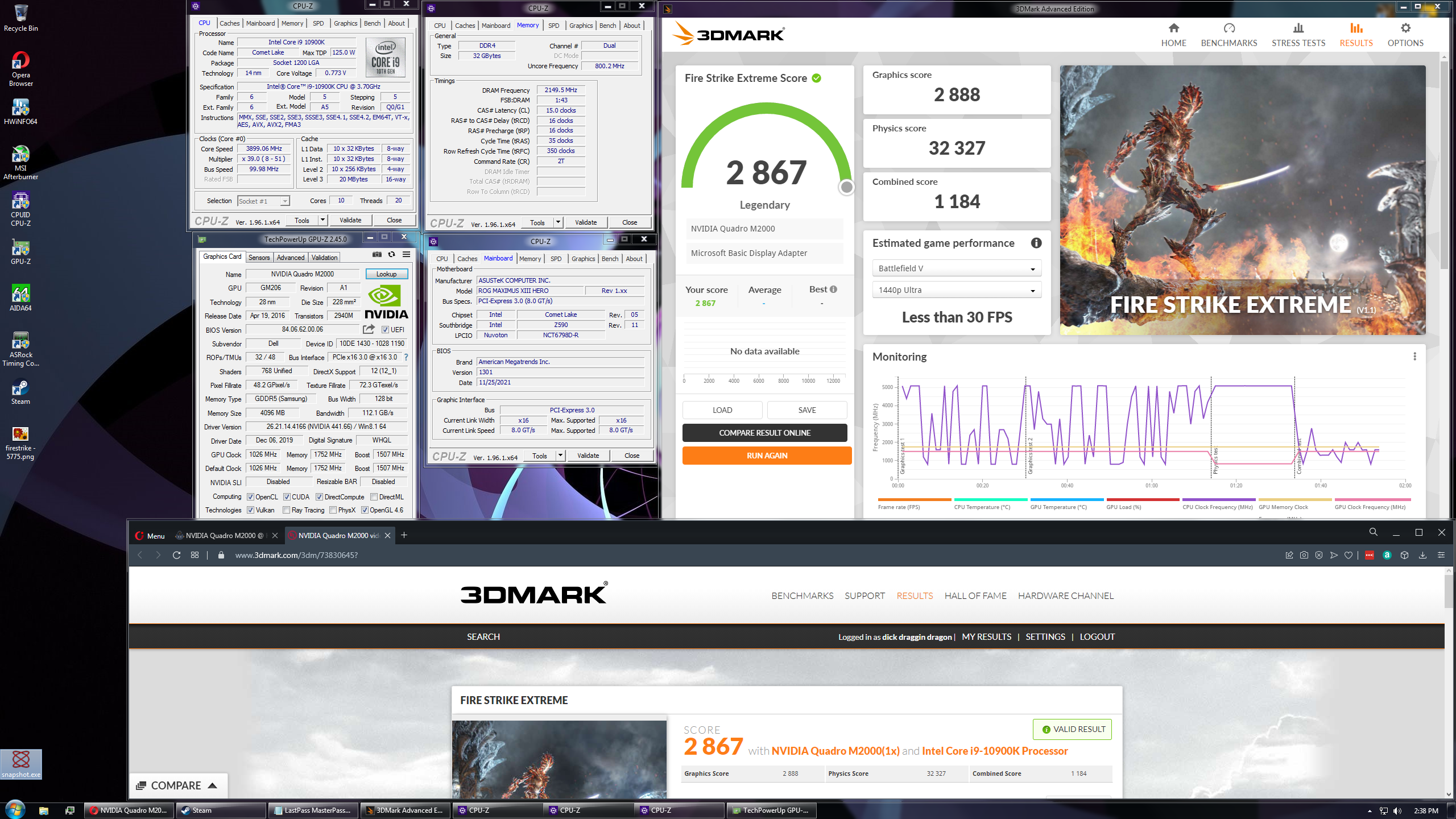This screenshot has height=819, width=1456.
Task: Toggle Vulkan checkbox in GPU-Z
Action: 250,510
